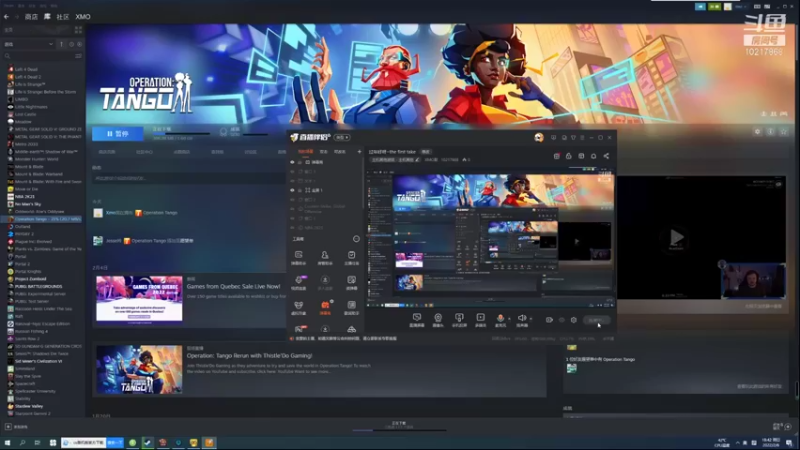Click the share icon in the 直播伴侣 window
Image resolution: width=800 pixels, height=450 pixels.
click(x=606, y=156)
